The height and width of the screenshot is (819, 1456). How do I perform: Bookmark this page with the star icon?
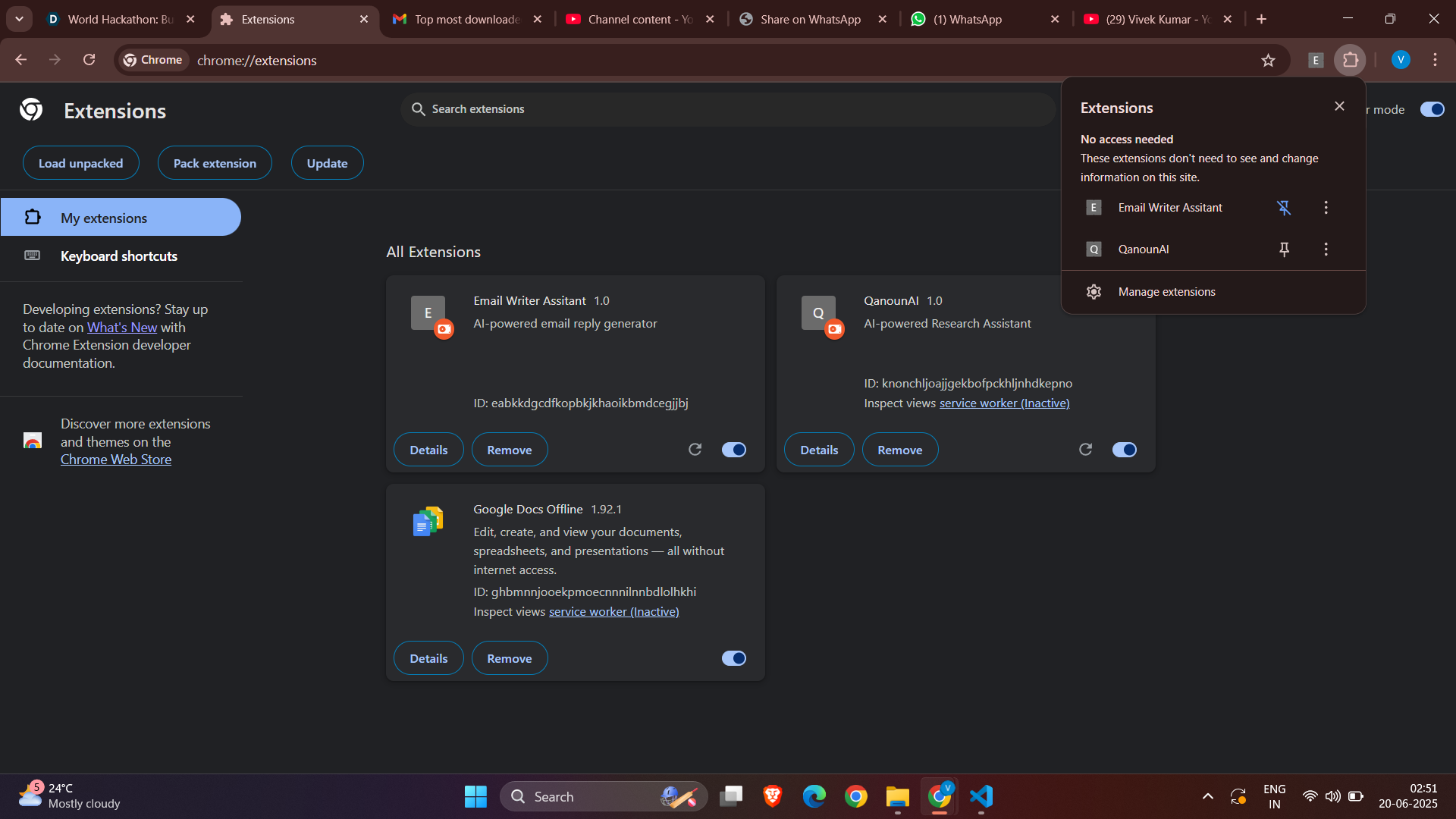(x=1268, y=60)
